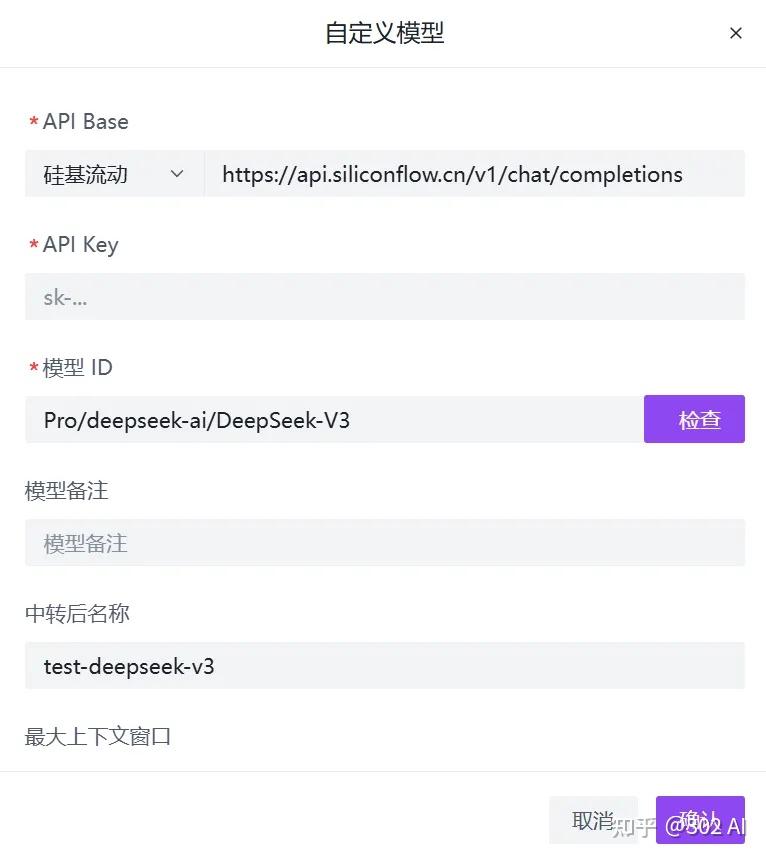The width and height of the screenshot is (766, 859).
Task: Click the 最大上下文窗口 label
Action: click(x=97, y=736)
